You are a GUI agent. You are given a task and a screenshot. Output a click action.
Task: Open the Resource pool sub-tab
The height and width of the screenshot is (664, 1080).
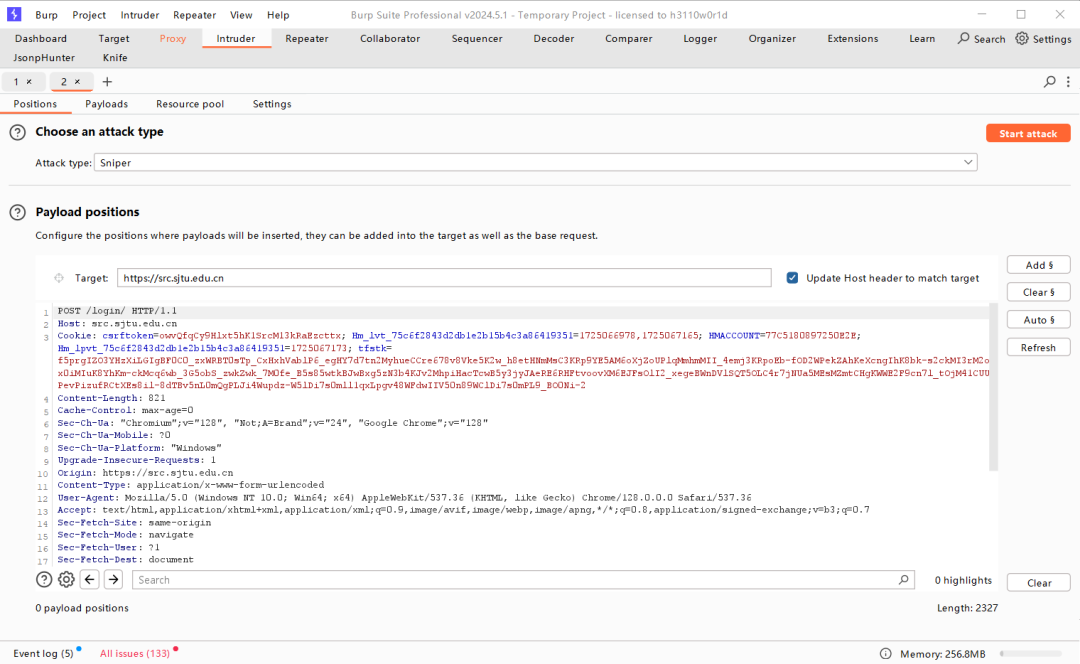coord(190,104)
